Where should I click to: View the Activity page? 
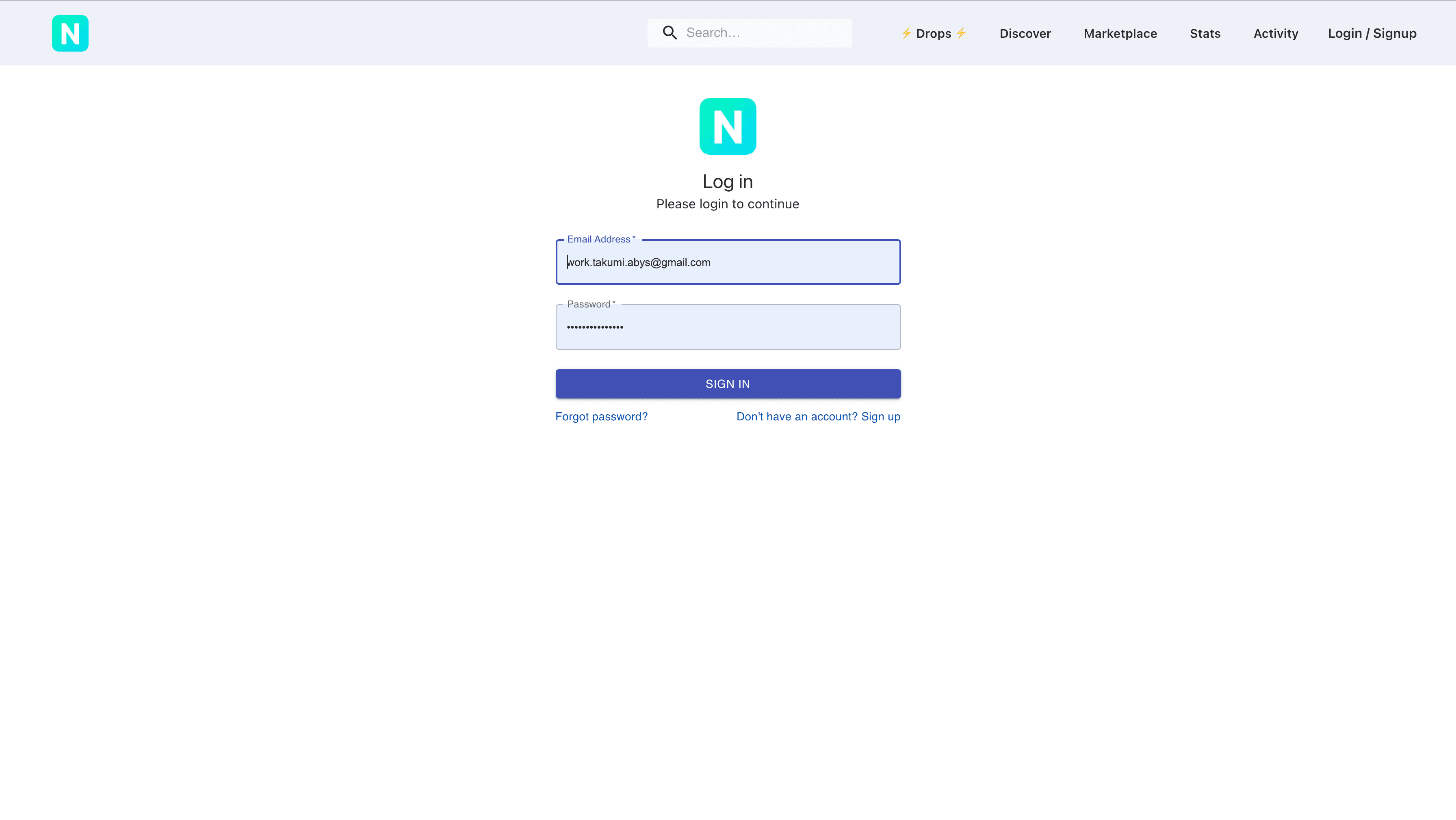tap(1276, 33)
